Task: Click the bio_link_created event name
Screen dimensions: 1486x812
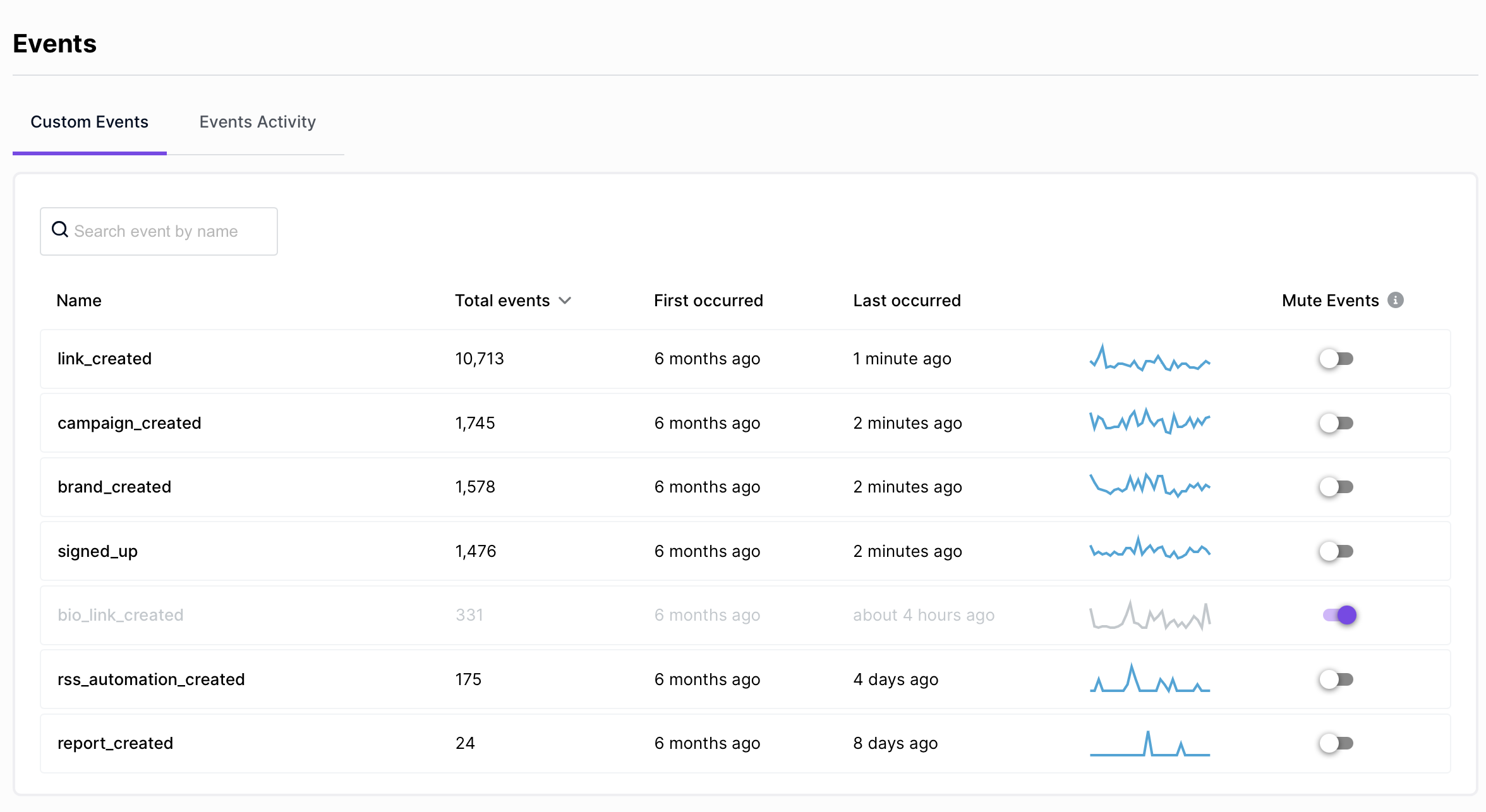Action: point(121,615)
